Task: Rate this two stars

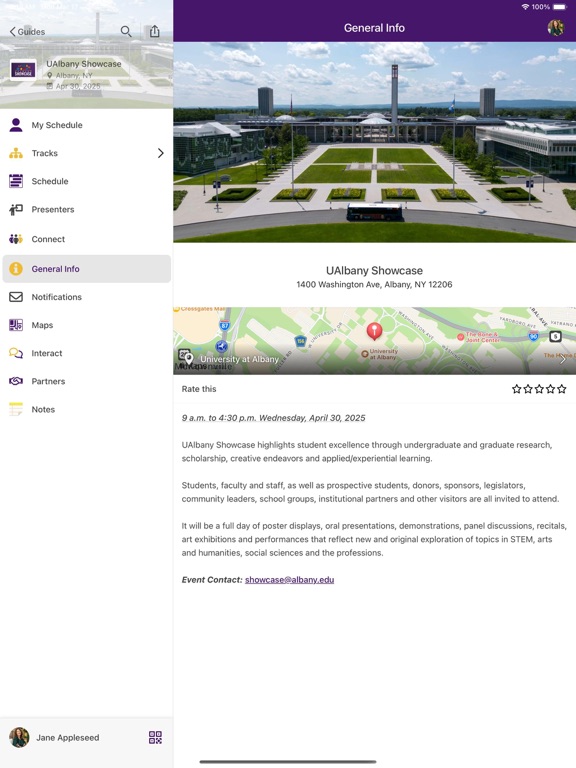Action: tap(528, 389)
